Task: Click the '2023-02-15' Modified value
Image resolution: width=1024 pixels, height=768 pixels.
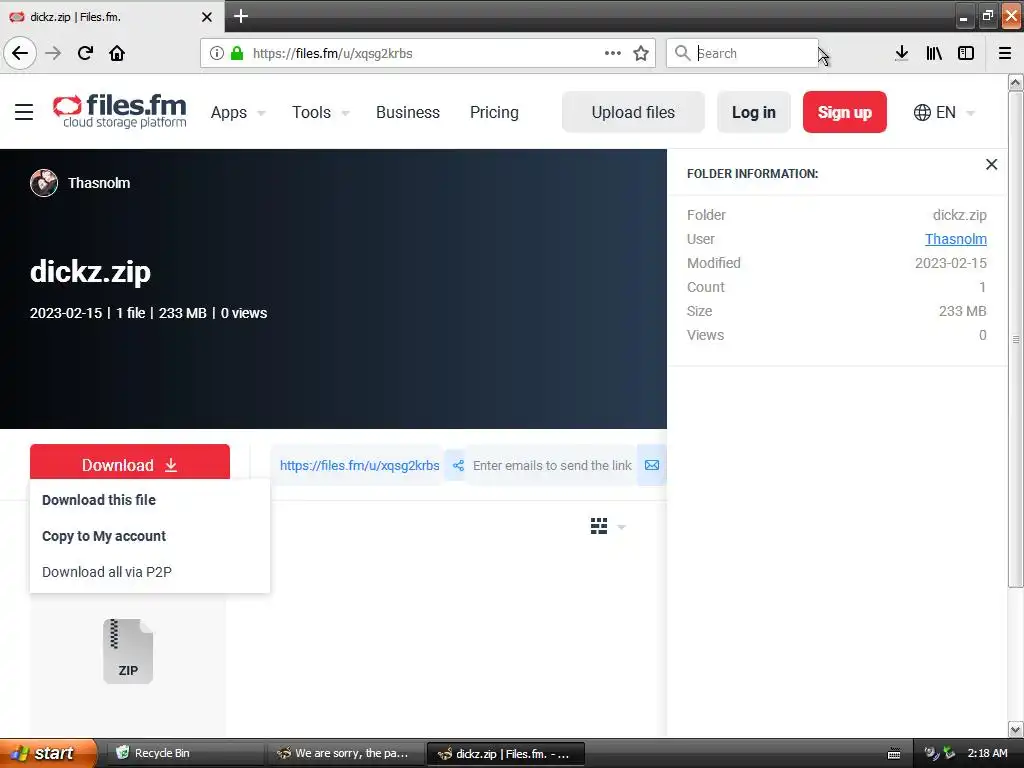Action: pos(951,263)
